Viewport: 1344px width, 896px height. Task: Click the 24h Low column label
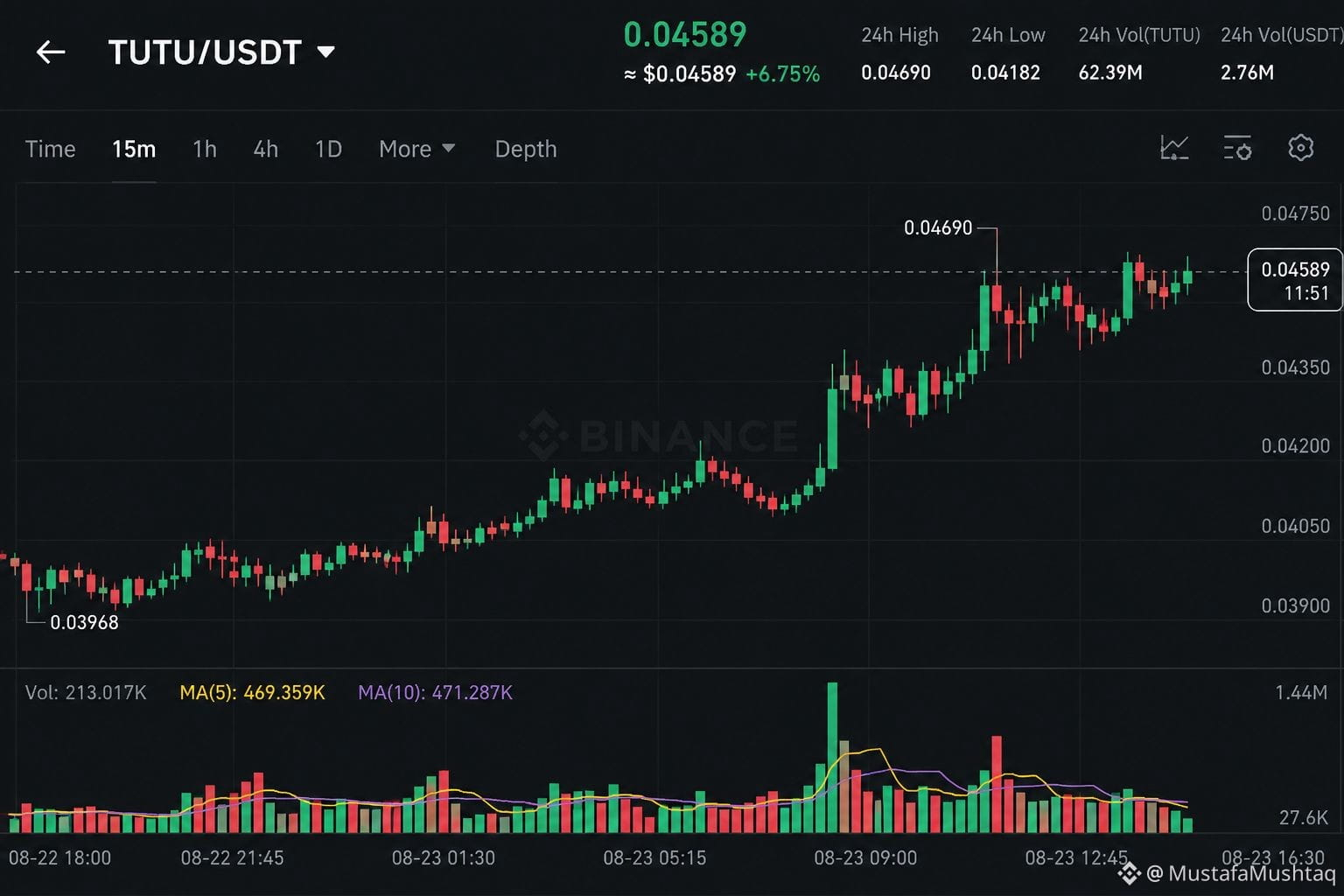coord(1008,35)
